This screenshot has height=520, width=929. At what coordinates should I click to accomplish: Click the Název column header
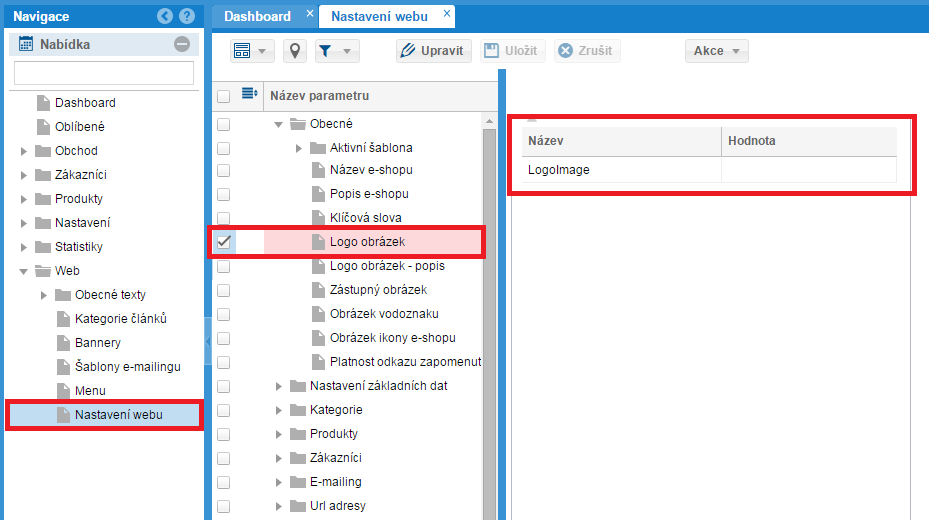(622, 141)
